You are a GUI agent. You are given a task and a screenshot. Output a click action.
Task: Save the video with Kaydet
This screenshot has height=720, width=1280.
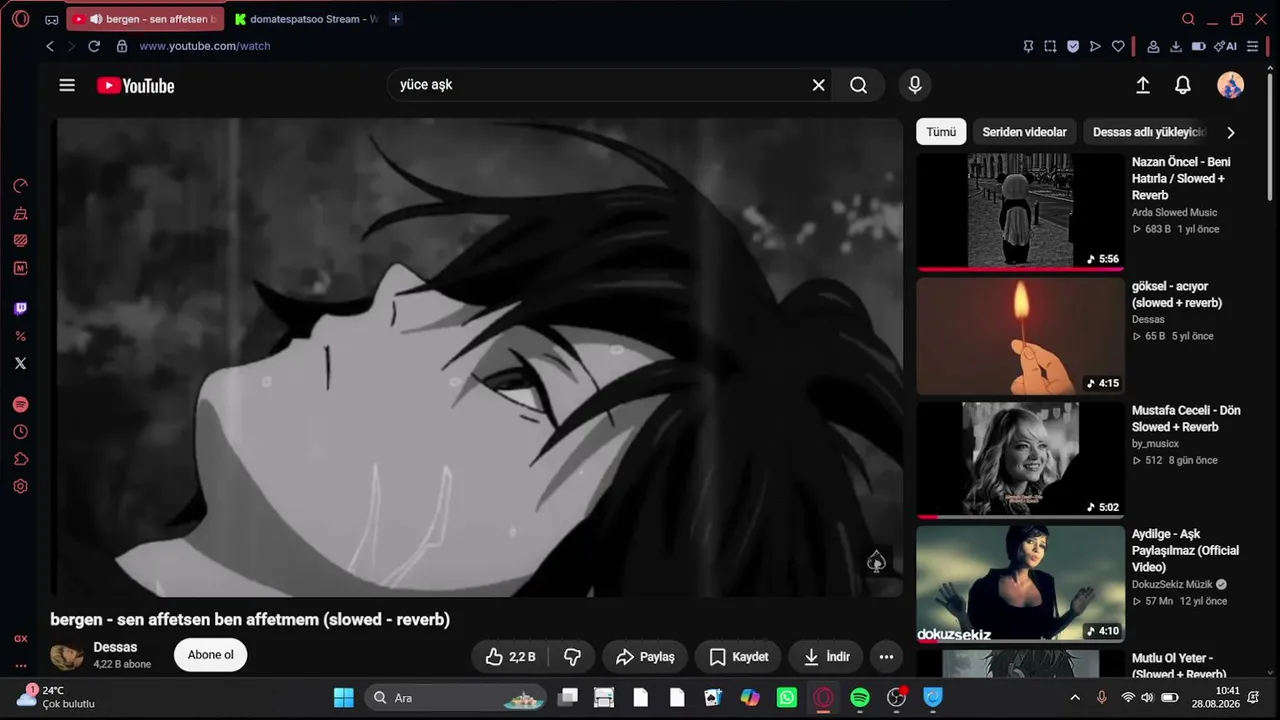pyautogui.click(x=739, y=657)
